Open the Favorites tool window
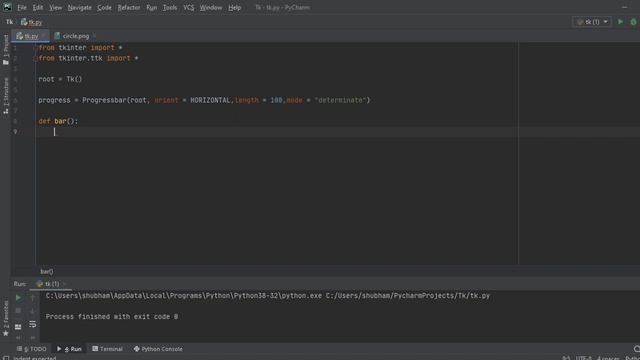The image size is (640, 360). point(6,319)
